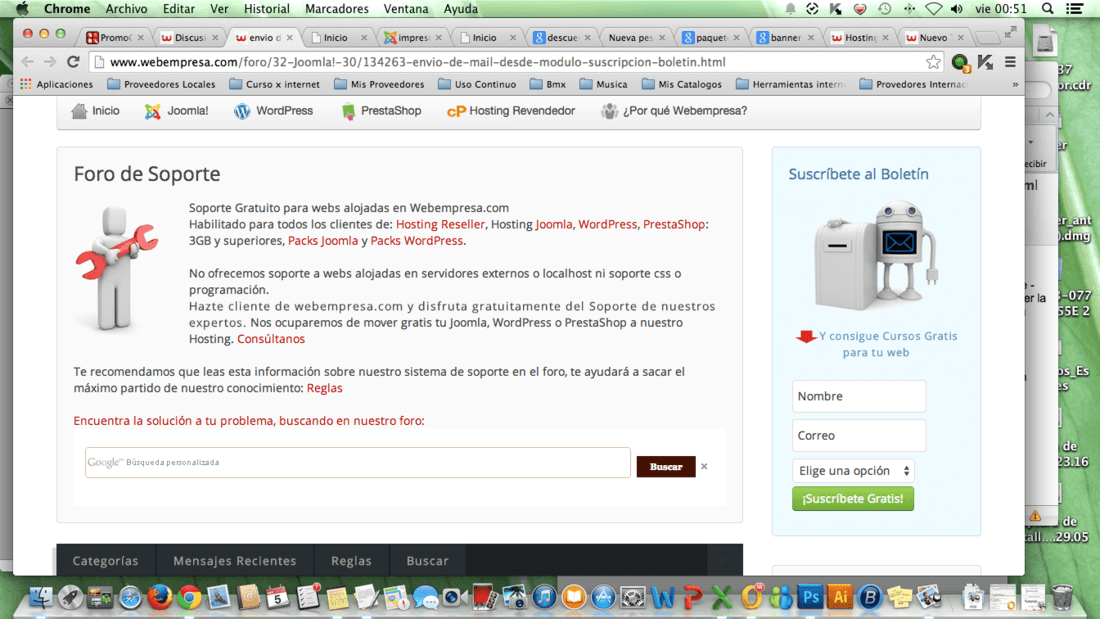Image resolution: width=1100 pixels, height=619 pixels.
Task: Open the Ventana menu
Action: coord(405,8)
